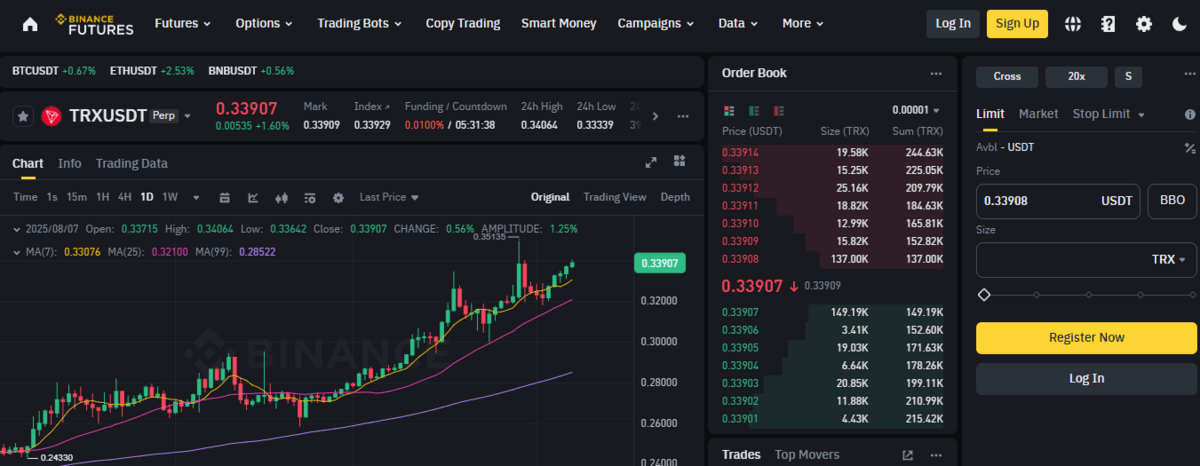Open the settings gear in top bar
The width and height of the screenshot is (1200, 466).
[x=1144, y=23]
